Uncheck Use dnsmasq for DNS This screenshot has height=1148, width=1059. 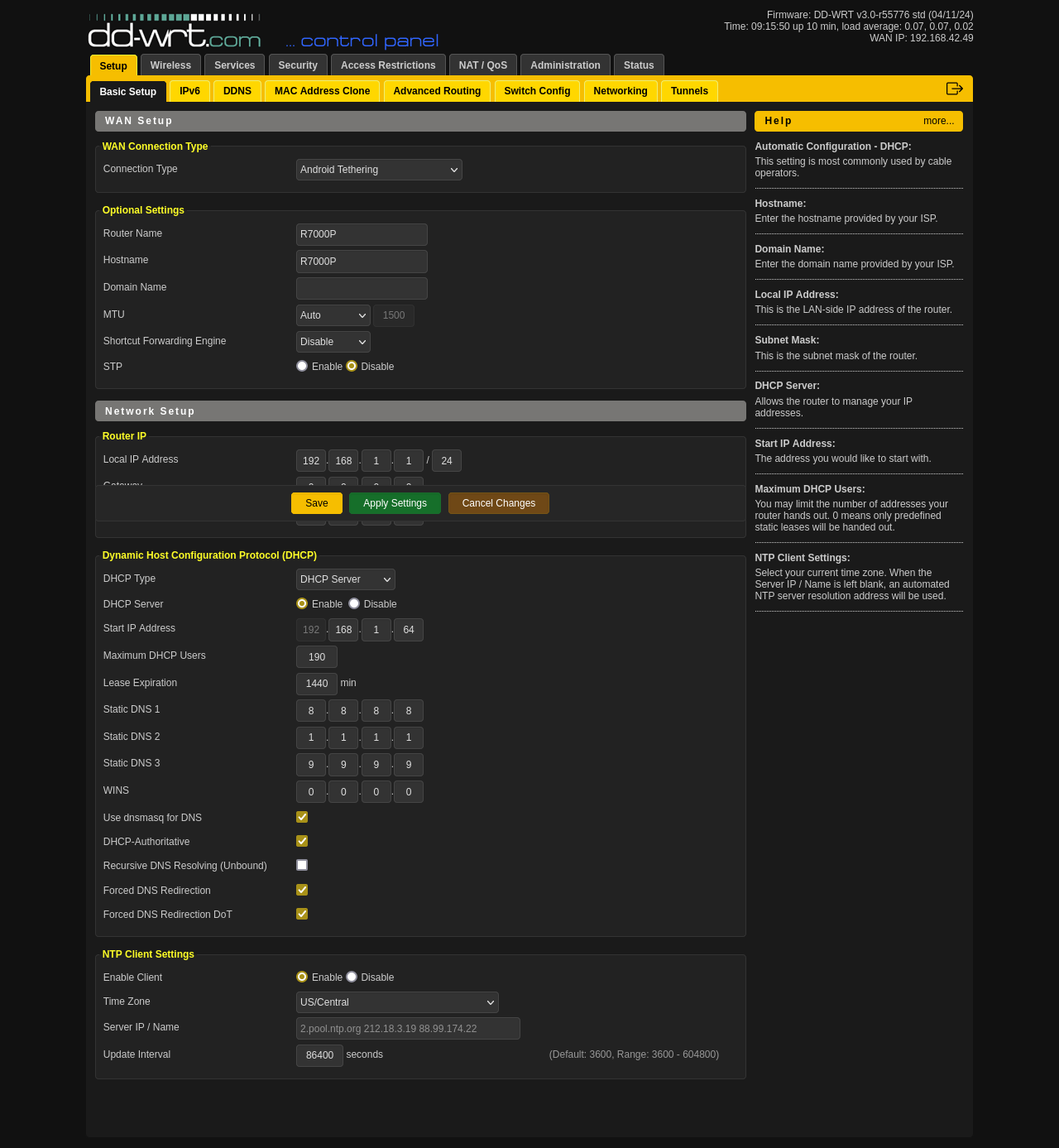click(302, 817)
